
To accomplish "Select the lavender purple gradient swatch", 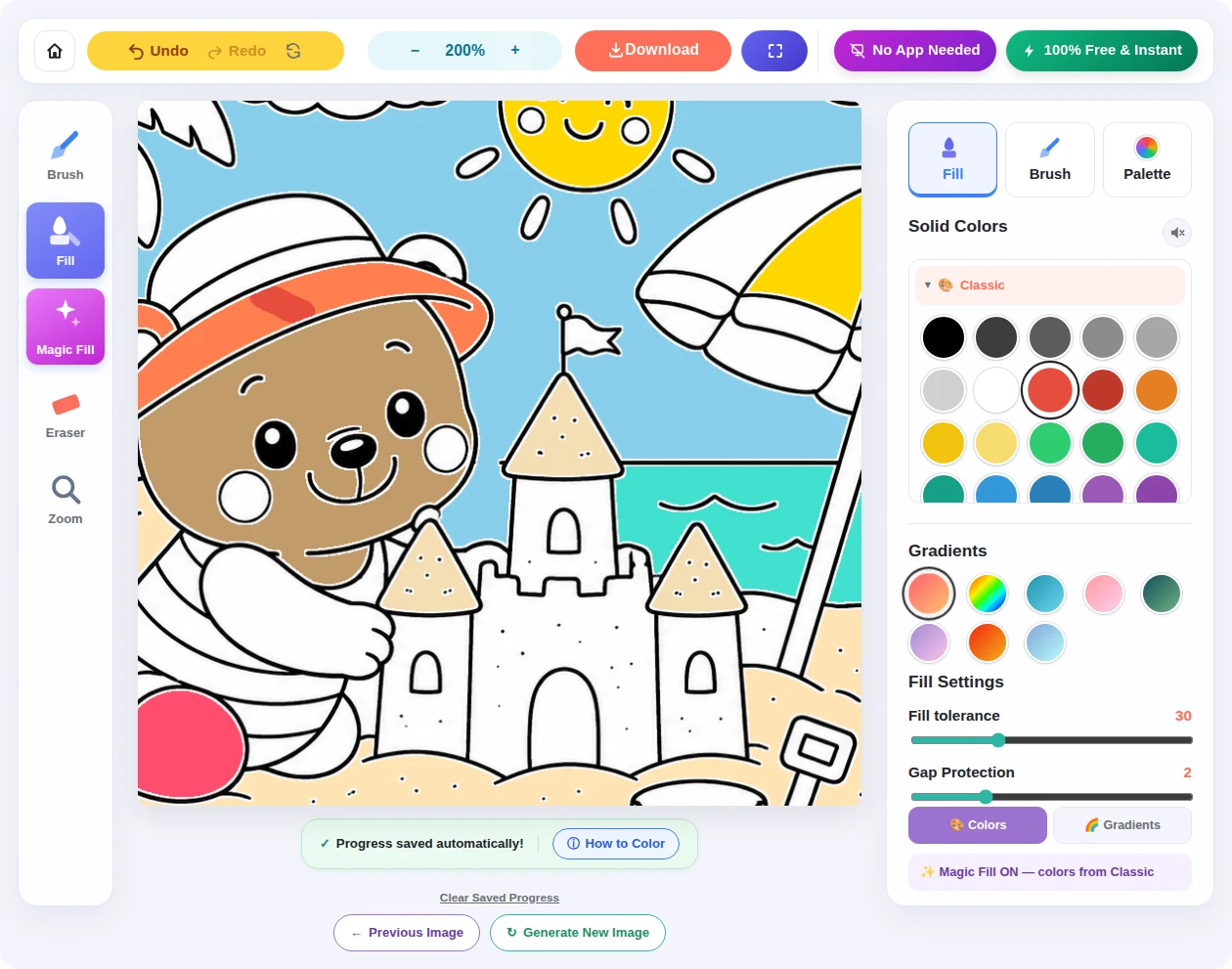I will (x=929, y=642).
